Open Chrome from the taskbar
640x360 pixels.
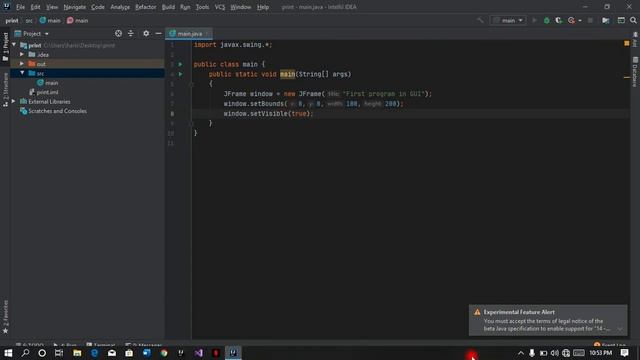pos(164,353)
